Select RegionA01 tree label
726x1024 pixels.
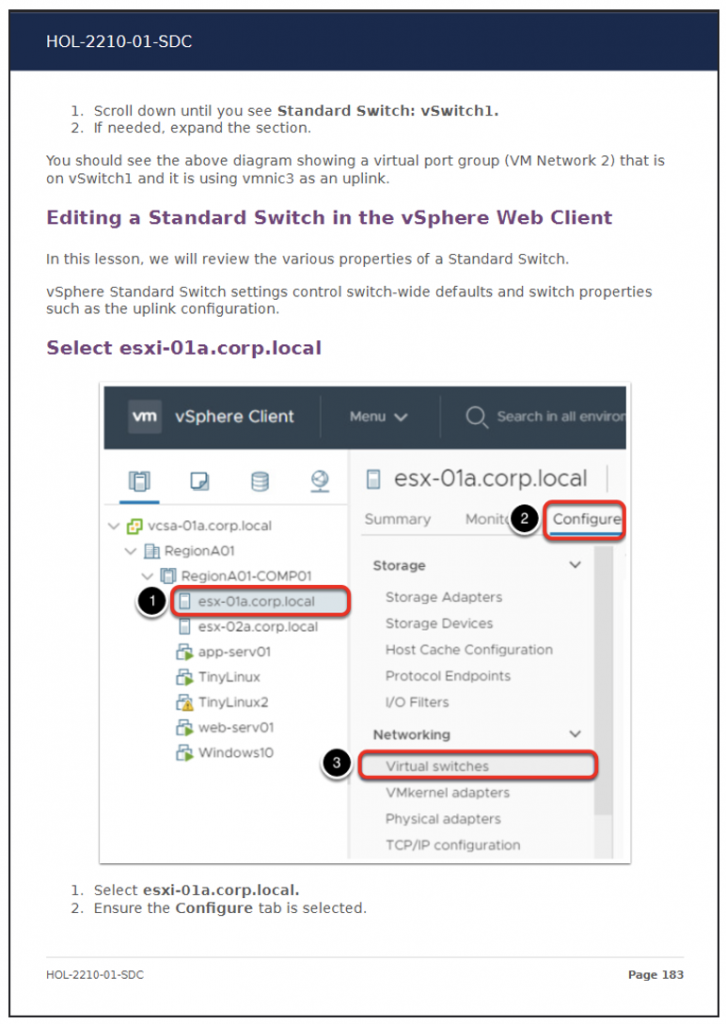click(199, 551)
